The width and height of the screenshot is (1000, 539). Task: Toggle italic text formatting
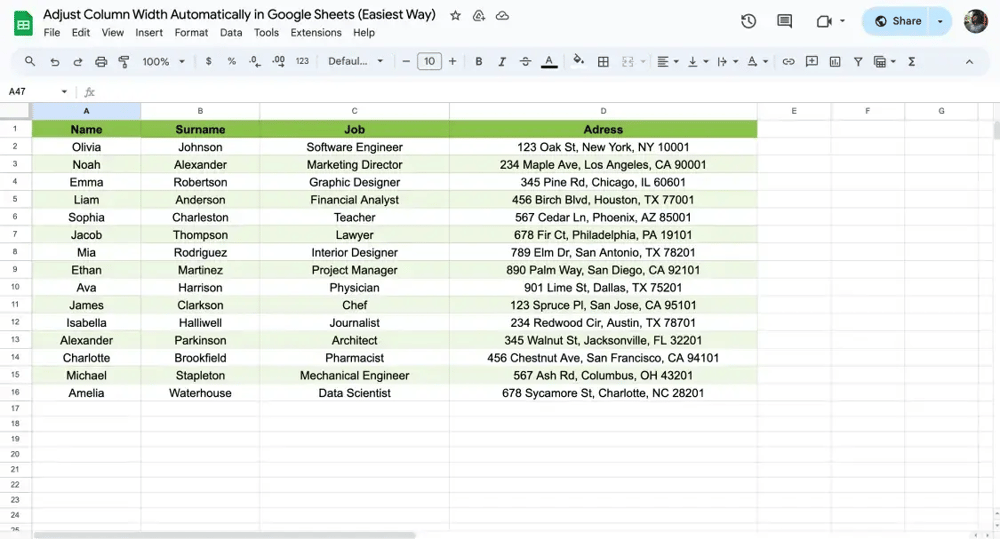pos(502,62)
